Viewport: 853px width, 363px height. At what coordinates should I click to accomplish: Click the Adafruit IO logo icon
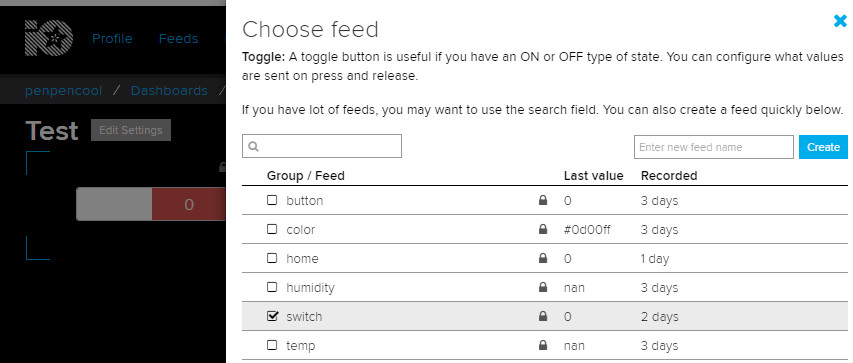point(49,38)
